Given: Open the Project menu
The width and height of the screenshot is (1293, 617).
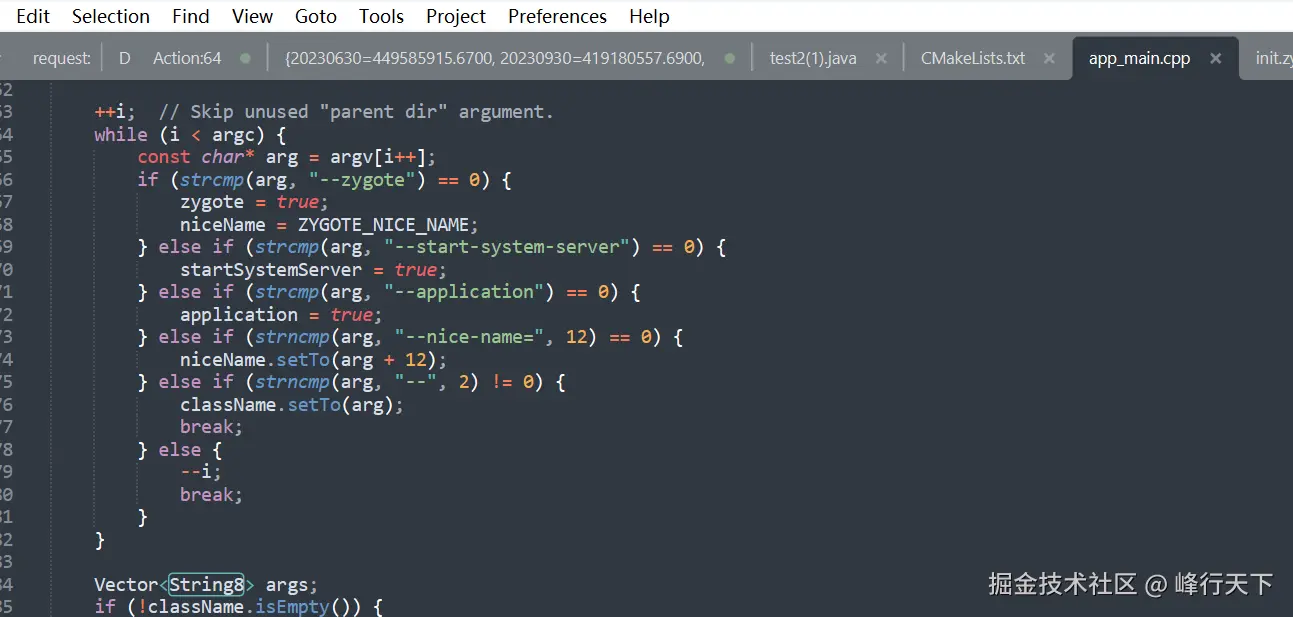Looking at the screenshot, I should (x=456, y=16).
